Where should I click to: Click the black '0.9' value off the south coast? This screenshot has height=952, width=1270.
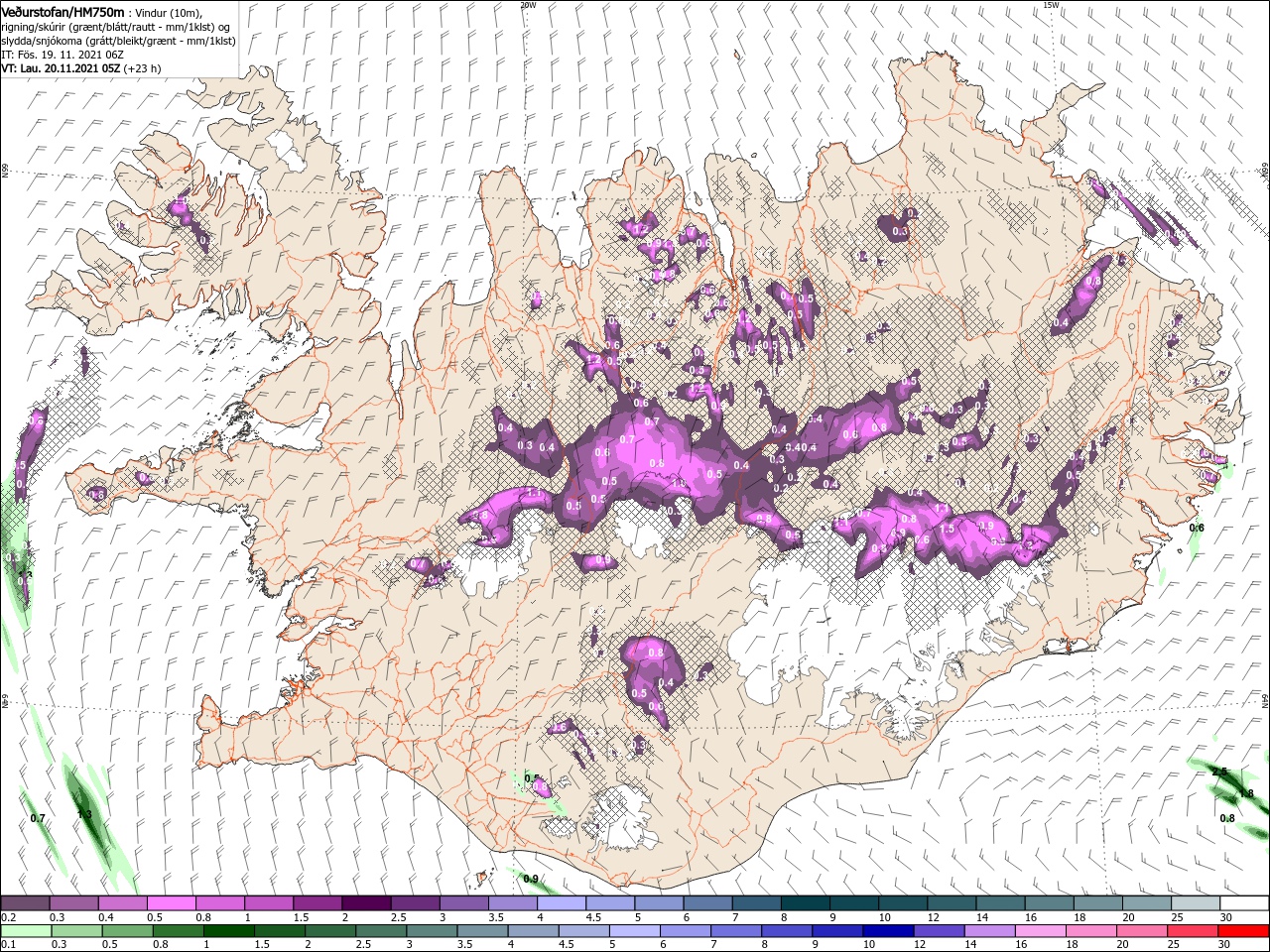tap(530, 879)
